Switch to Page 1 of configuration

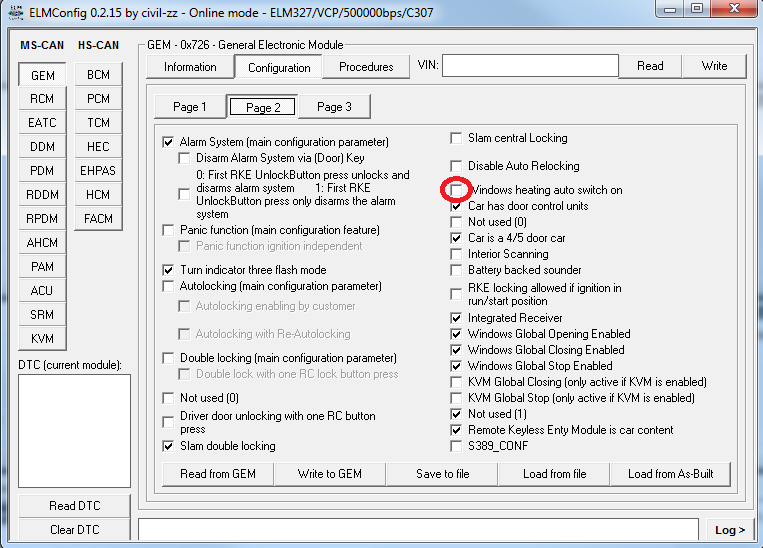click(190, 107)
